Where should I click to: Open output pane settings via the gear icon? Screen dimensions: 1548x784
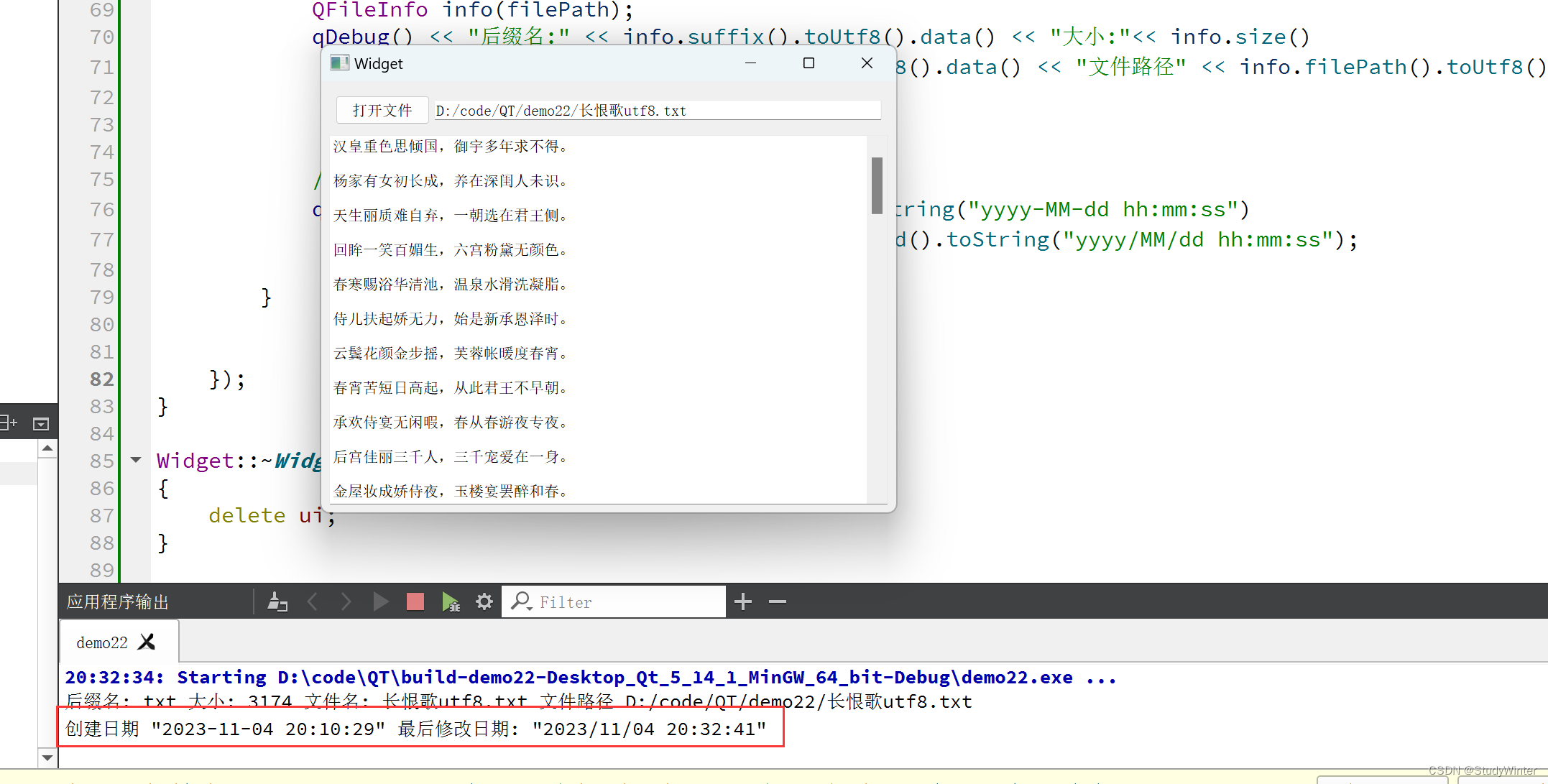(484, 601)
